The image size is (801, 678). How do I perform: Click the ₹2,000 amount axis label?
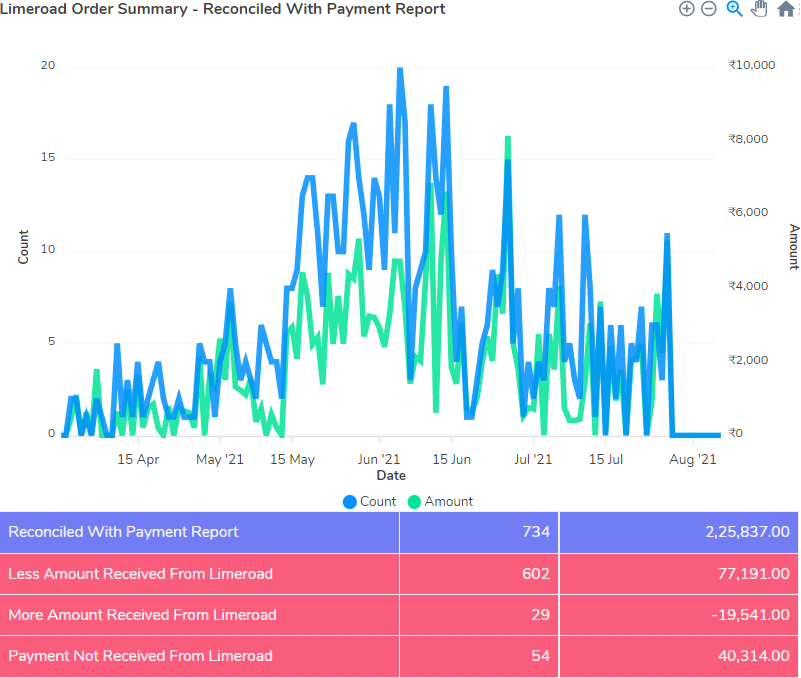point(748,360)
